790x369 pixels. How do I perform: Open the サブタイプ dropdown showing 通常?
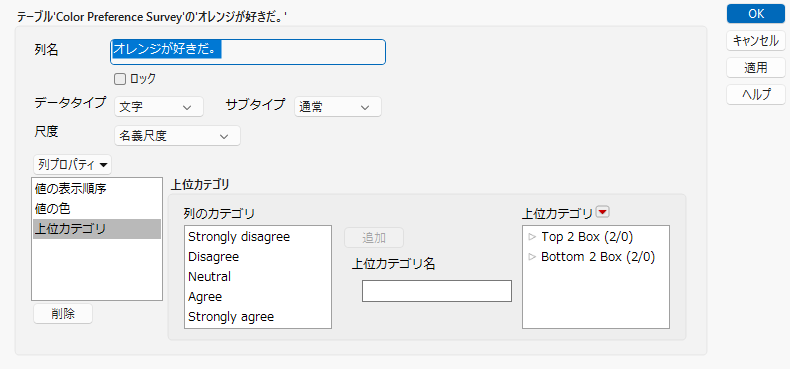[x=338, y=107]
